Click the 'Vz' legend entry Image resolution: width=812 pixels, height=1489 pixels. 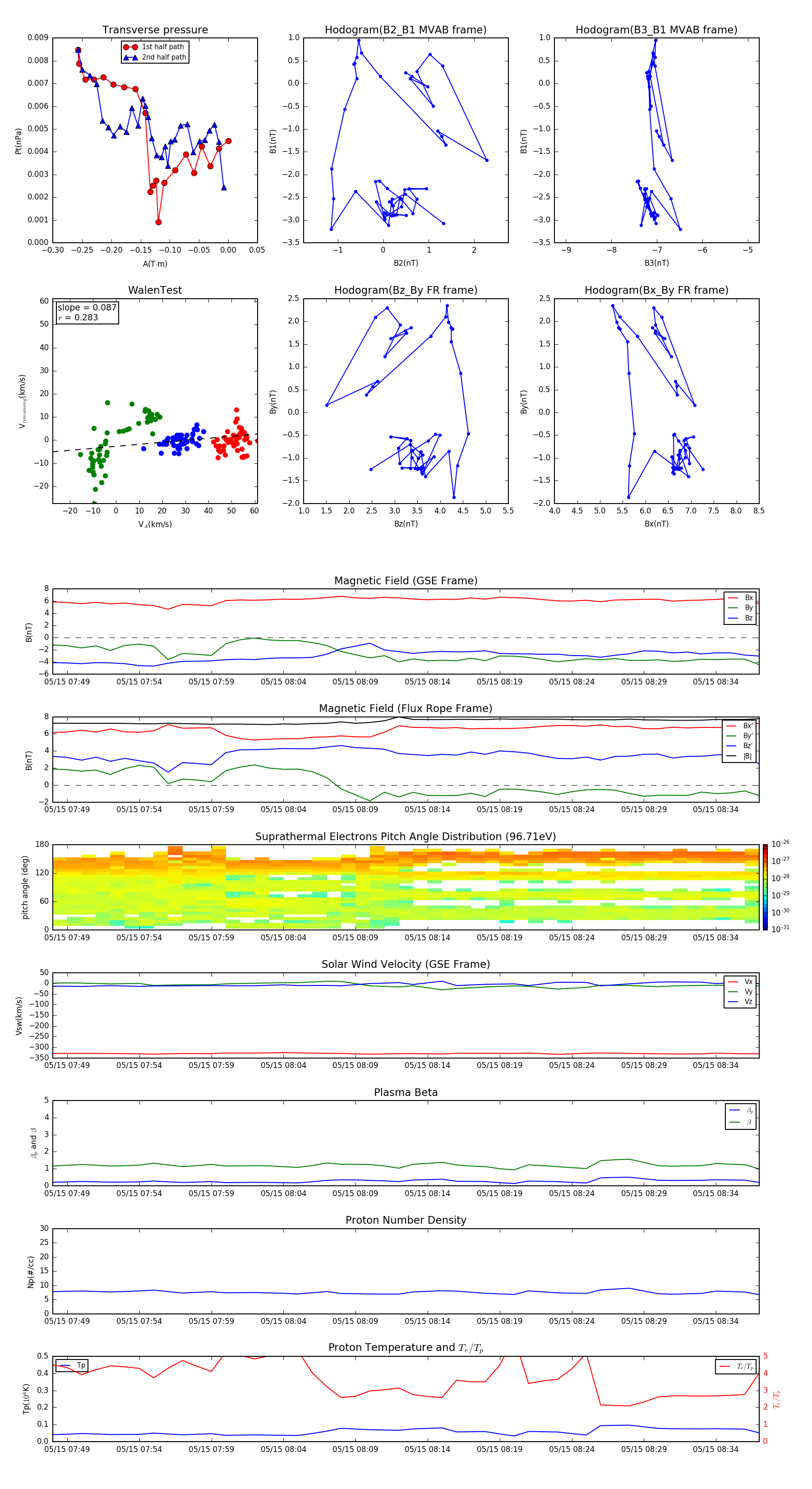click(x=741, y=1002)
